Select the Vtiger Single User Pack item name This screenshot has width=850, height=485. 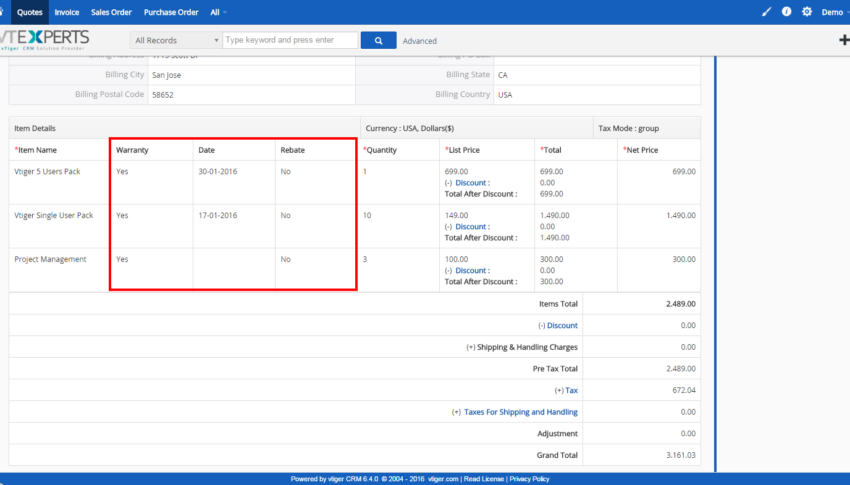point(54,215)
